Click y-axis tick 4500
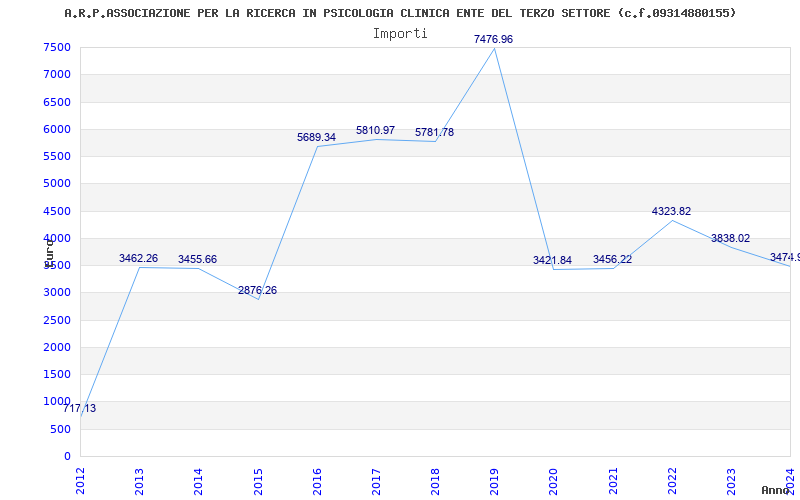The height and width of the screenshot is (500, 800). (57, 211)
